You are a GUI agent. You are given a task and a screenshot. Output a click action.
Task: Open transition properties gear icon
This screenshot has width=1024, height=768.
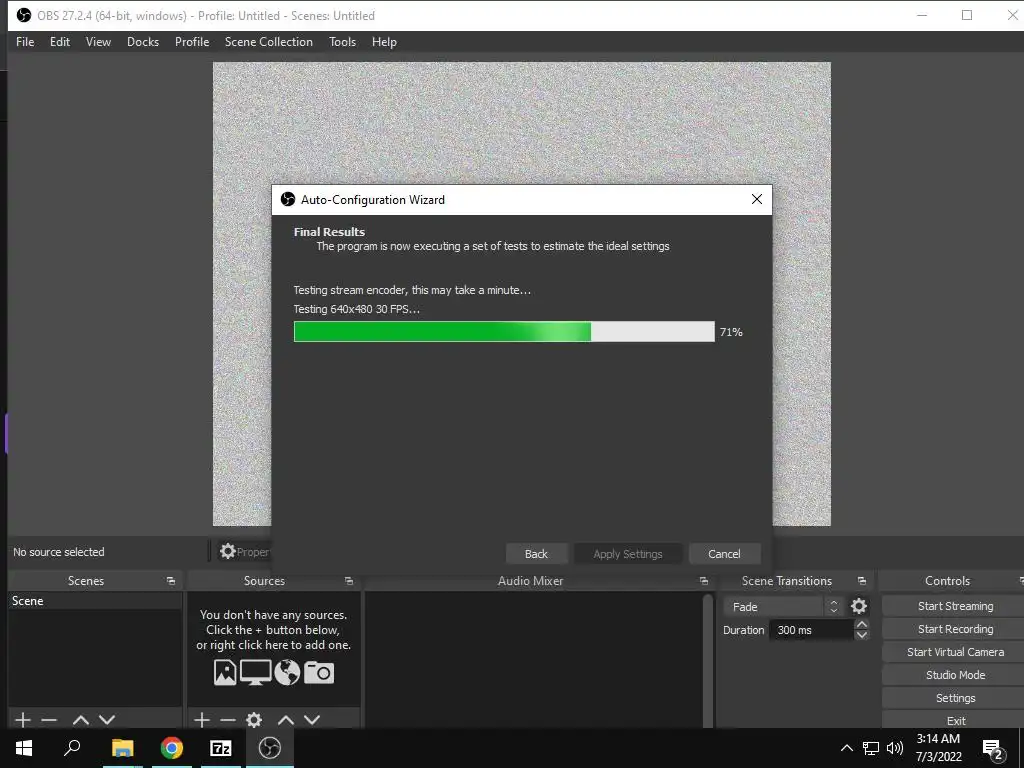pyautogui.click(x=859, y=607)
